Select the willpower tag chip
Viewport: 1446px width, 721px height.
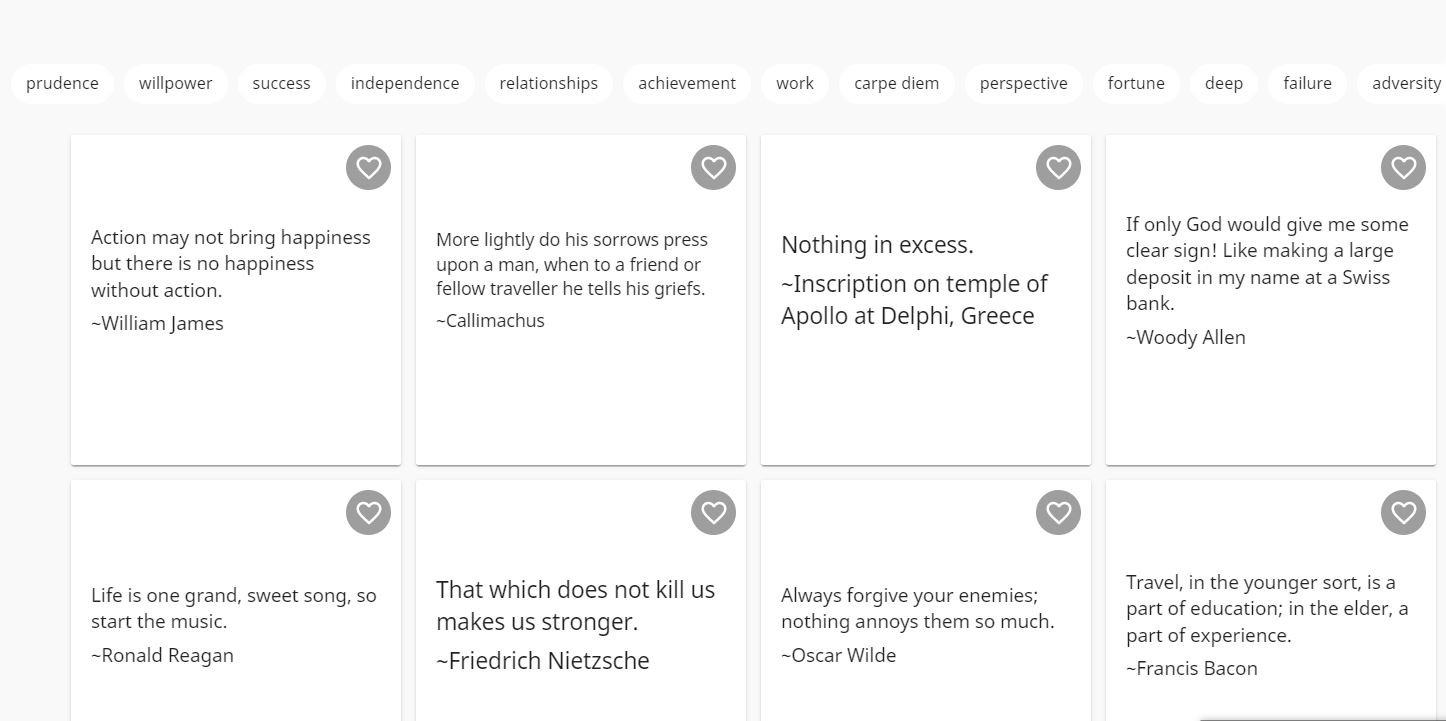pyautogui.click(x=175, y=83)
